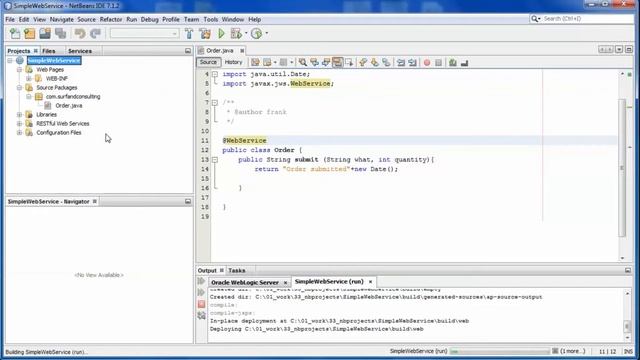This screenshot has height=360, width=640.
Task: Click the New Project toolbar icon
Action: [30, 33]
